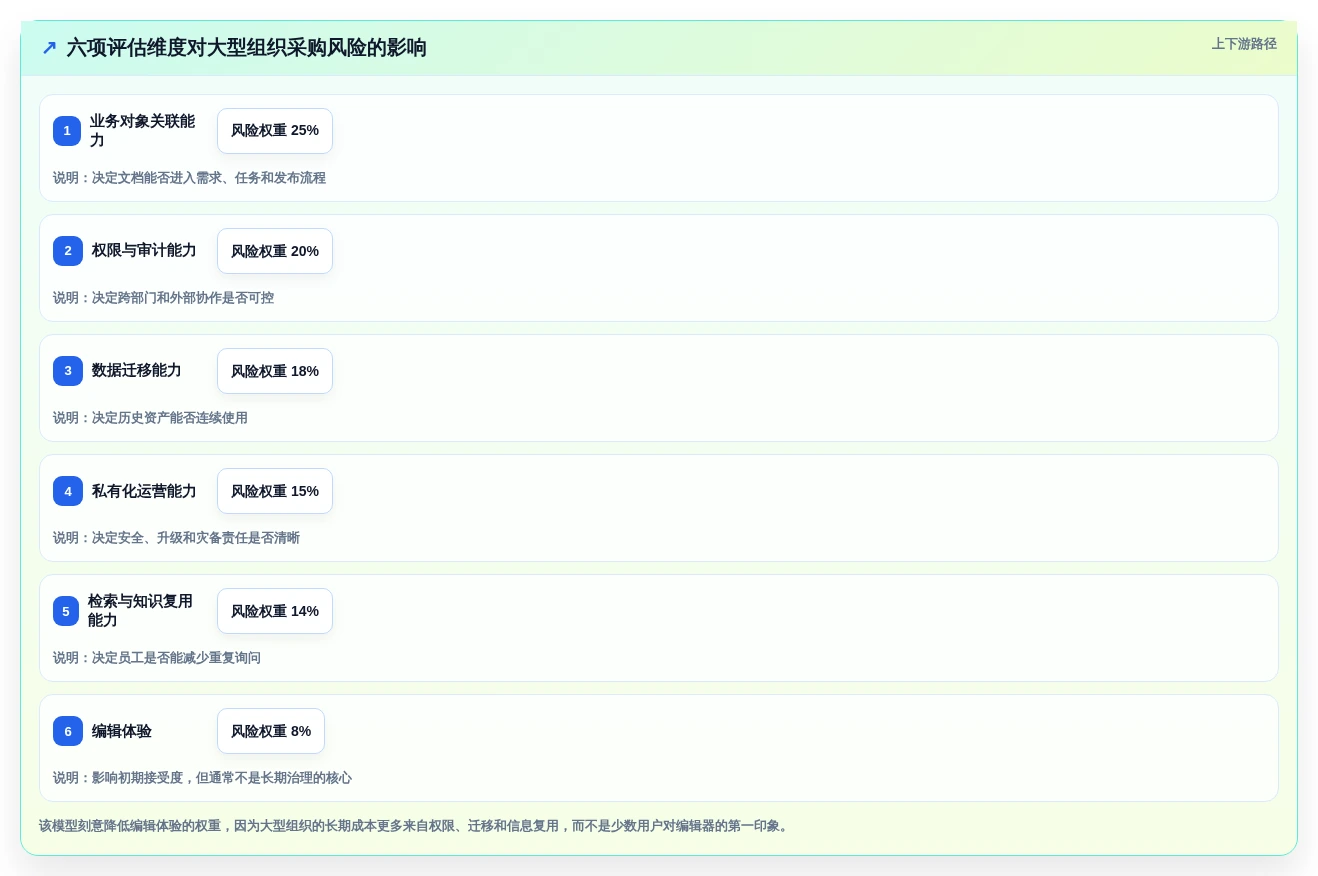Select step number 3 badge

pyautogui.click(x=68, y=371)
